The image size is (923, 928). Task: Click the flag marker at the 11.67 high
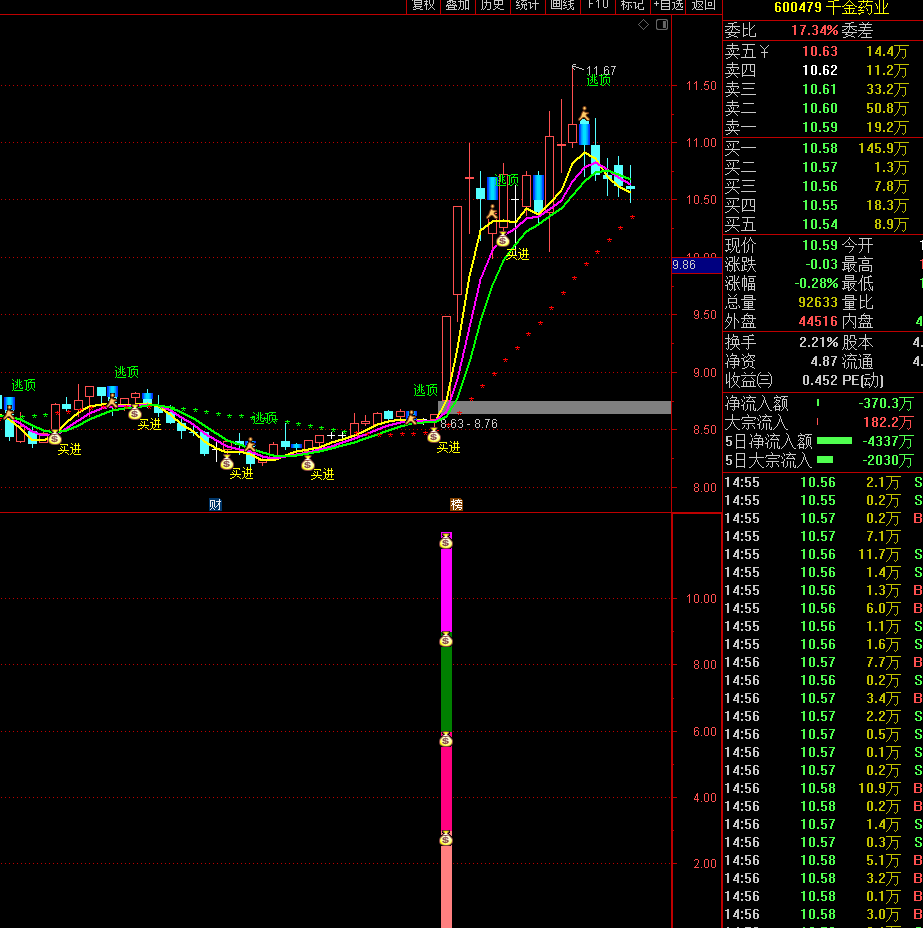[x=577, y=67]
